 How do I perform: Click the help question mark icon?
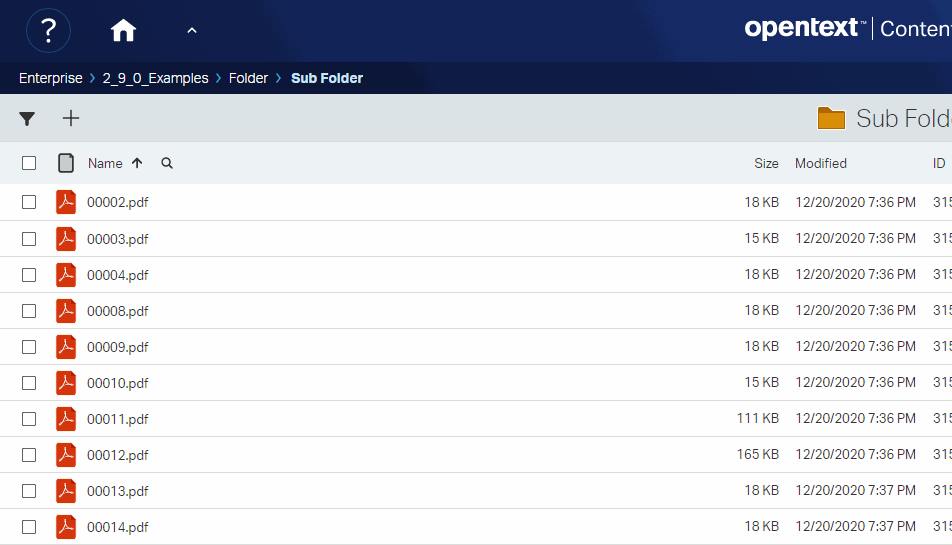coord(48,31)
